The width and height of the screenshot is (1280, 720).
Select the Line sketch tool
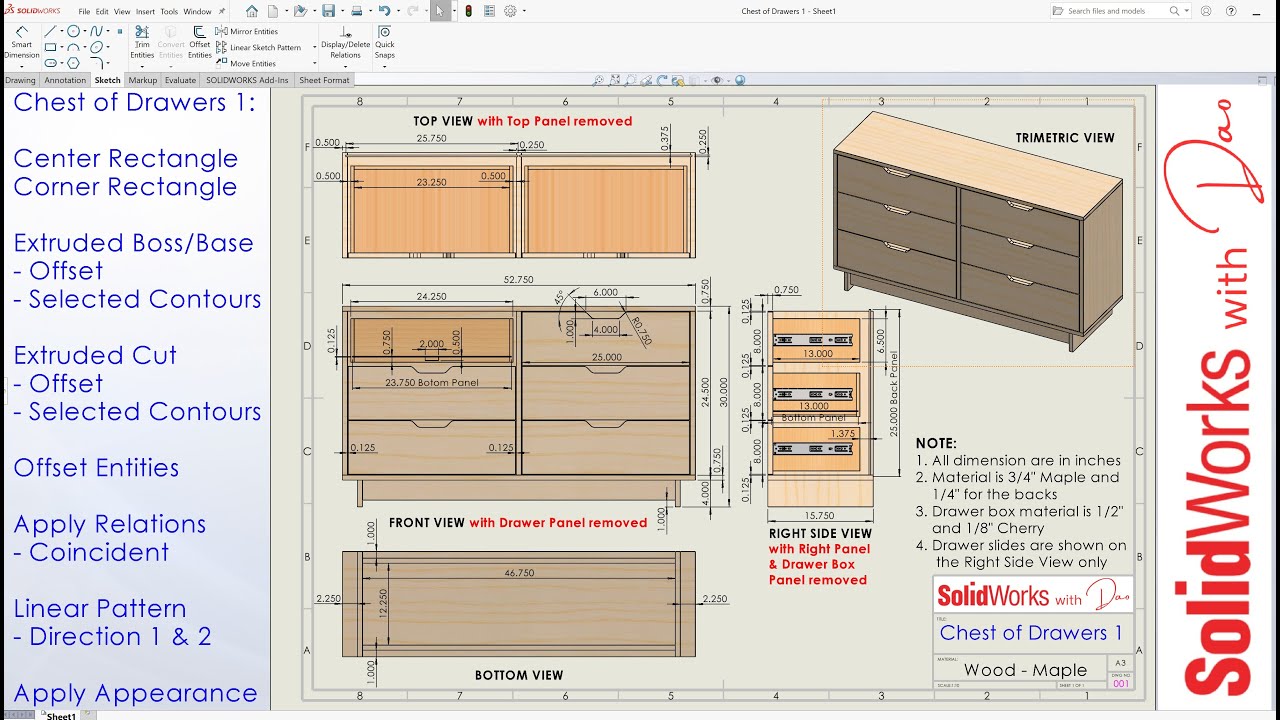[50, 32]
